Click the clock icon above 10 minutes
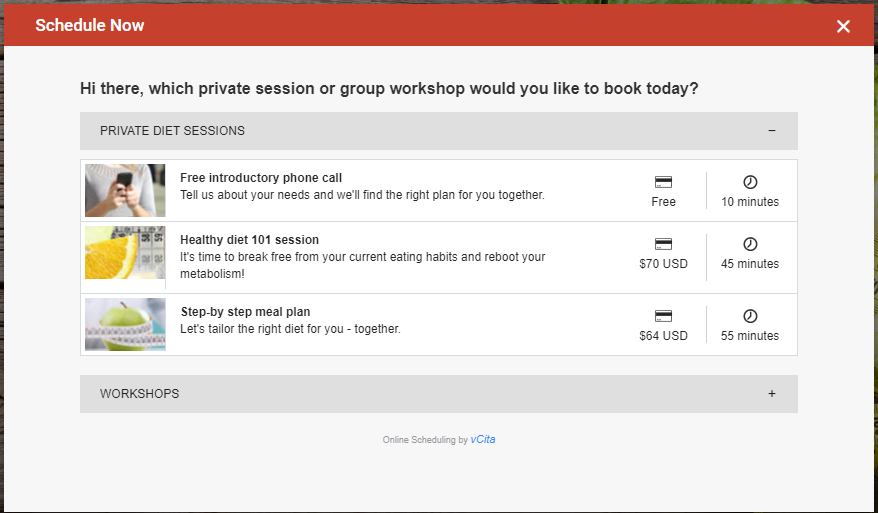This screenshot has height=513, width=878. point(750,182)
